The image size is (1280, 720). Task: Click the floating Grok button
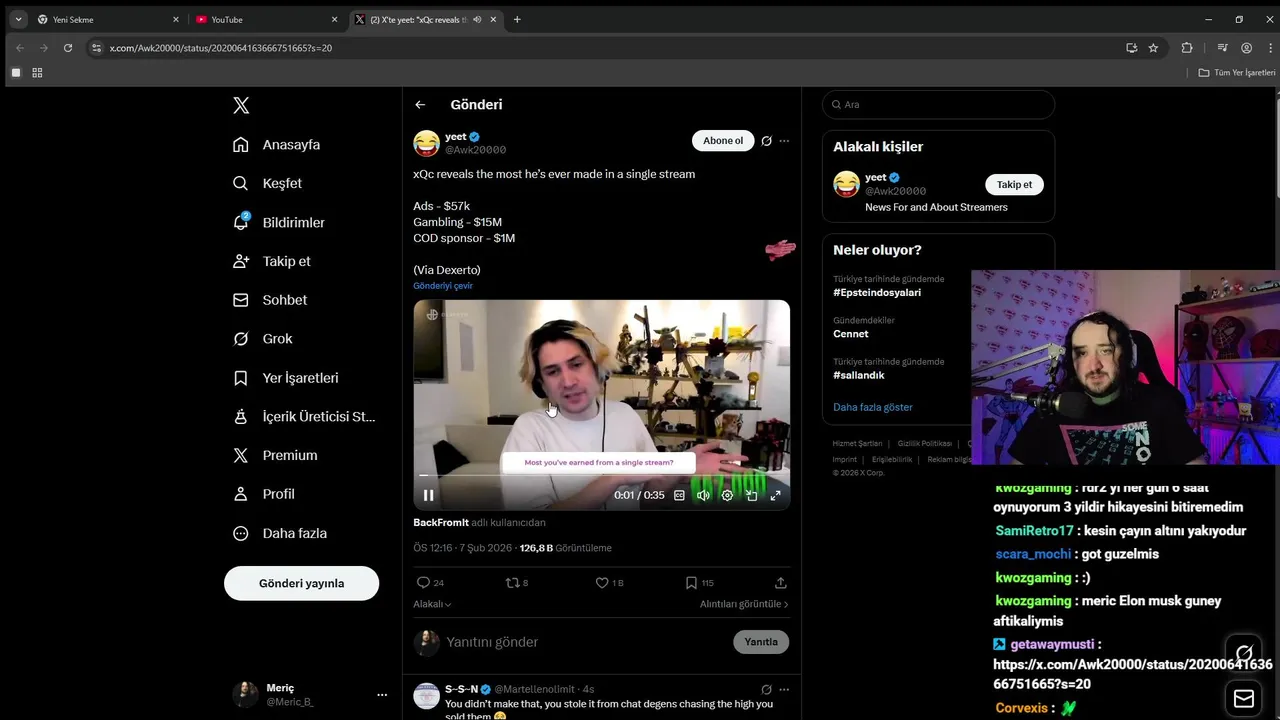pyautogui.click(x=1244, y=654)
